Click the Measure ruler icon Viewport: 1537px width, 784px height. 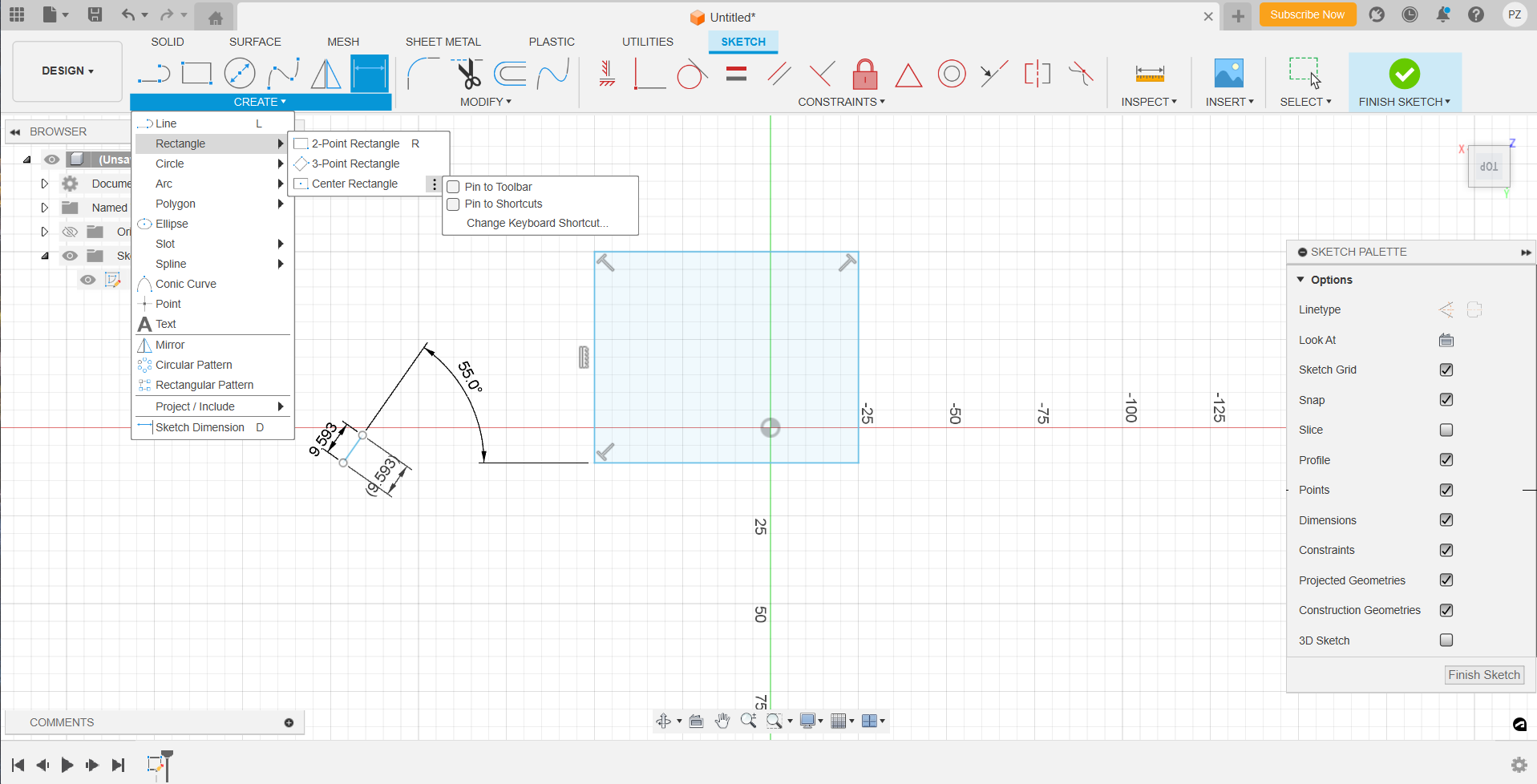click(1149, 75)
